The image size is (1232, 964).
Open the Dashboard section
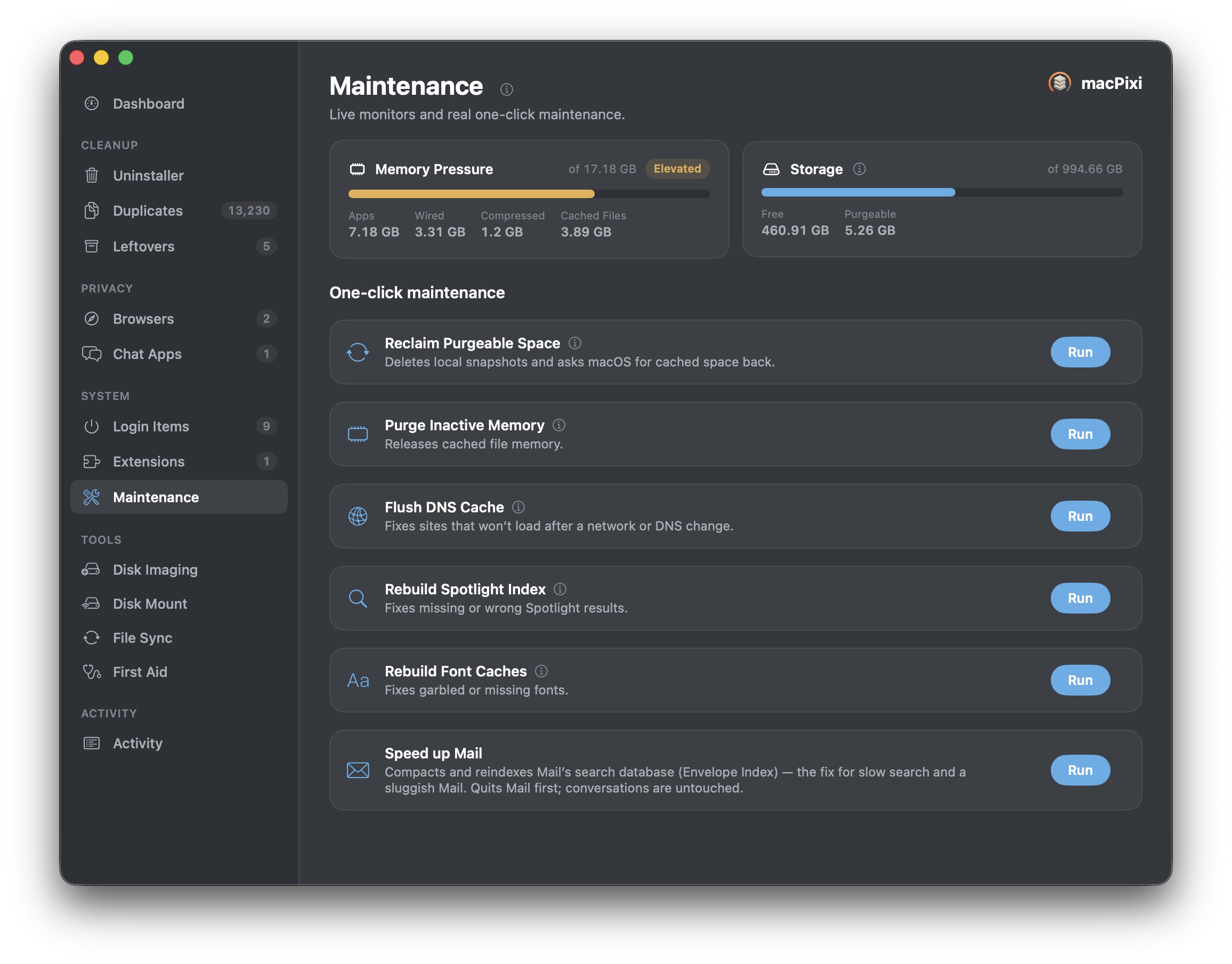179,104
